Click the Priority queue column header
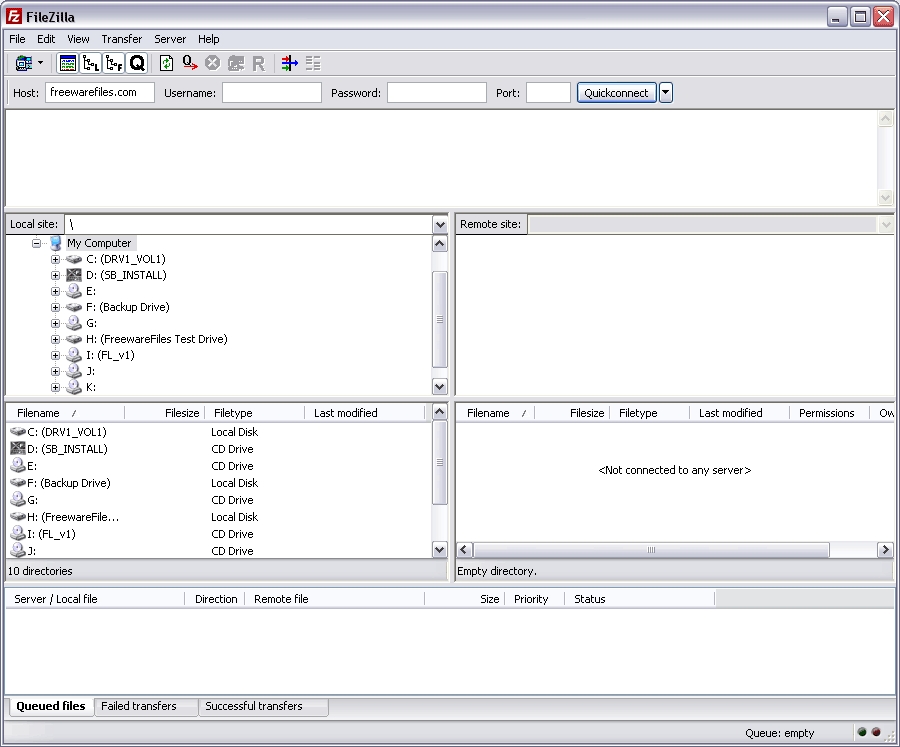Screen dimensions: 900x747 [534, 599]
